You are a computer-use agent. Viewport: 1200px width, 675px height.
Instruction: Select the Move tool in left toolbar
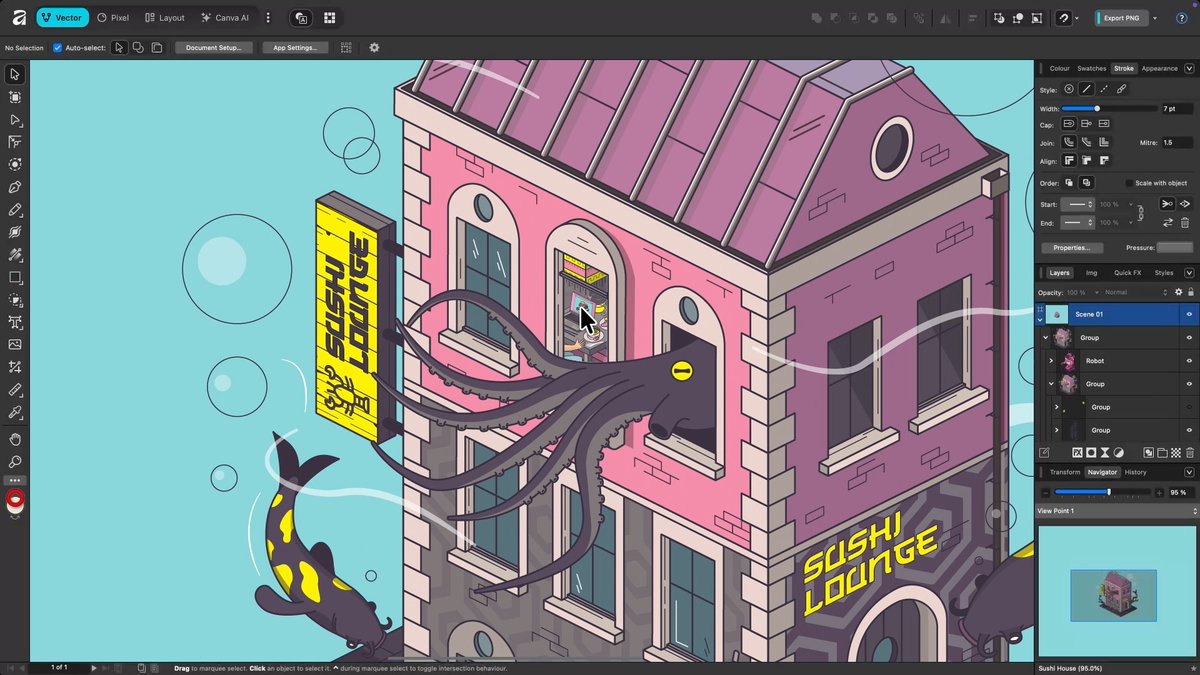15,74
